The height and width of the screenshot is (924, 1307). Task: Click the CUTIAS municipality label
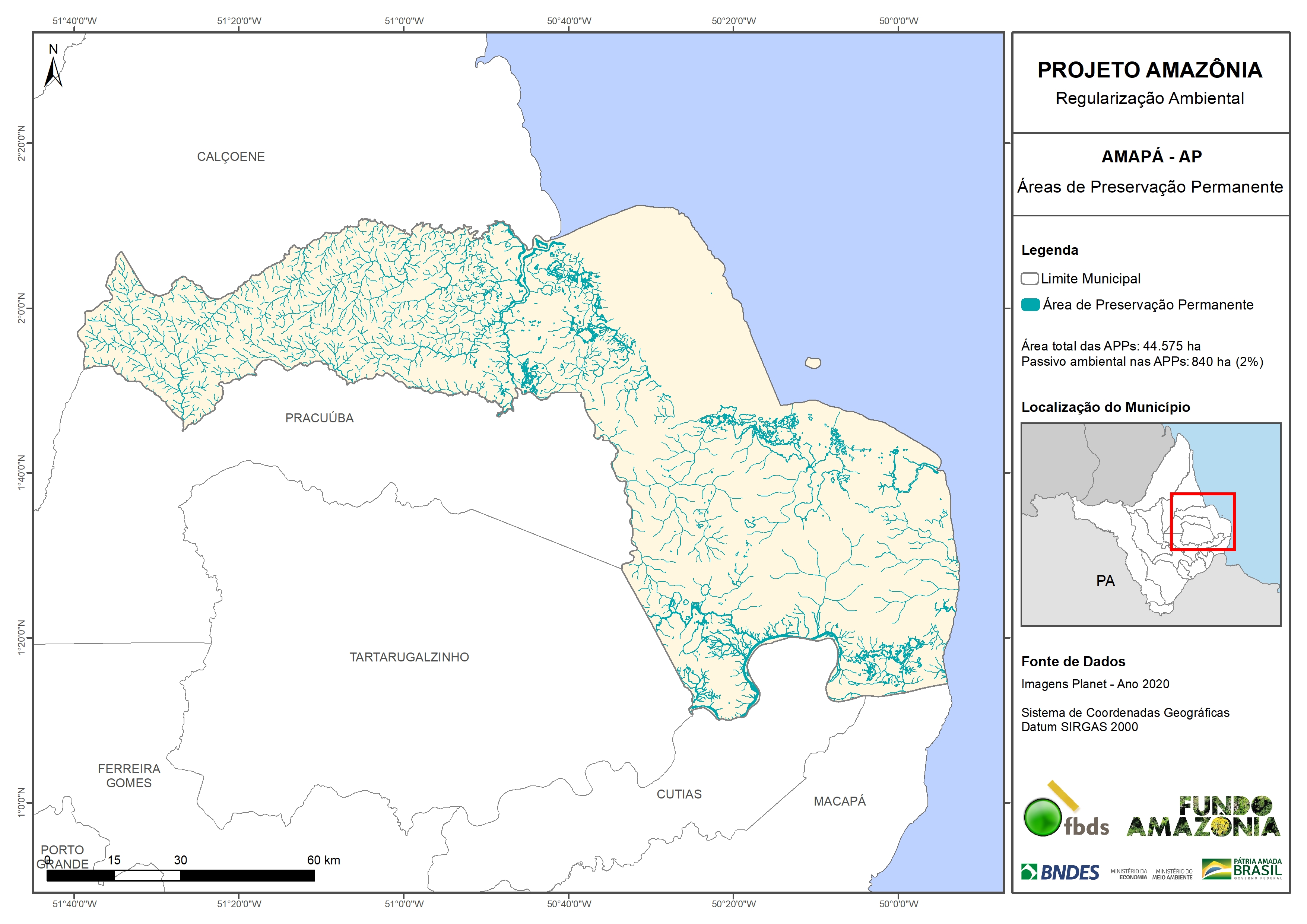(x=679, y=794)
